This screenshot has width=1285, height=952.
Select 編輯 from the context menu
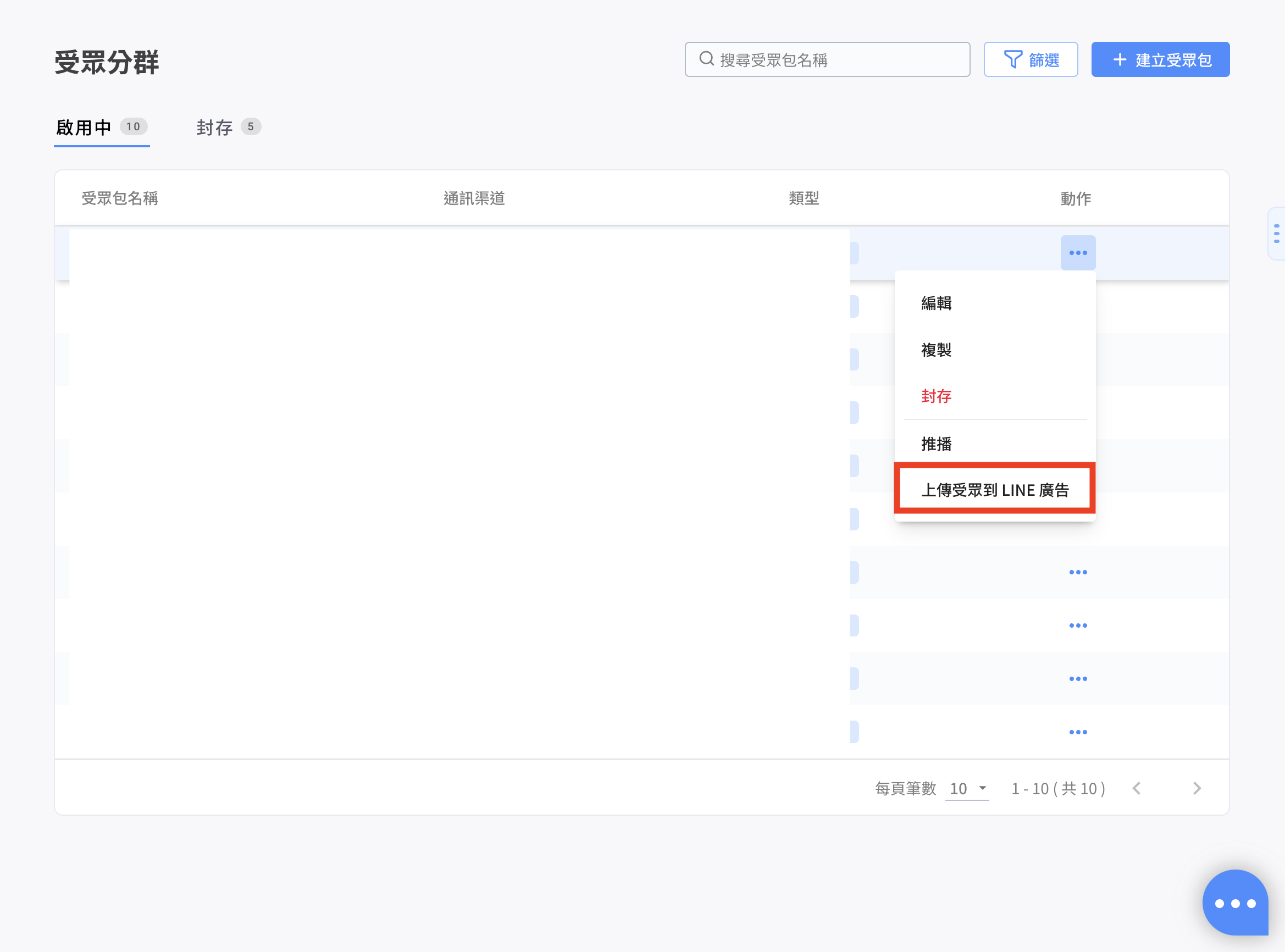coord(937,303)
